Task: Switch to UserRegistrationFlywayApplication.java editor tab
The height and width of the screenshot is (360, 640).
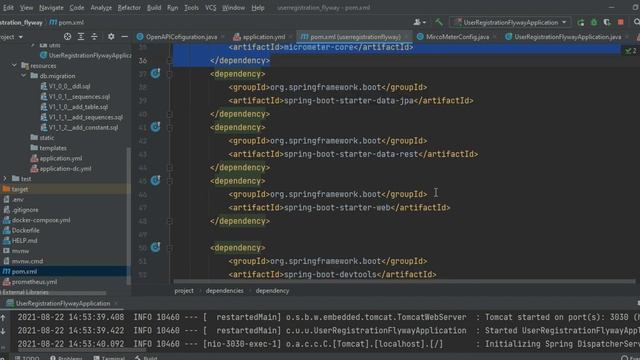Action: click(567, 37)
